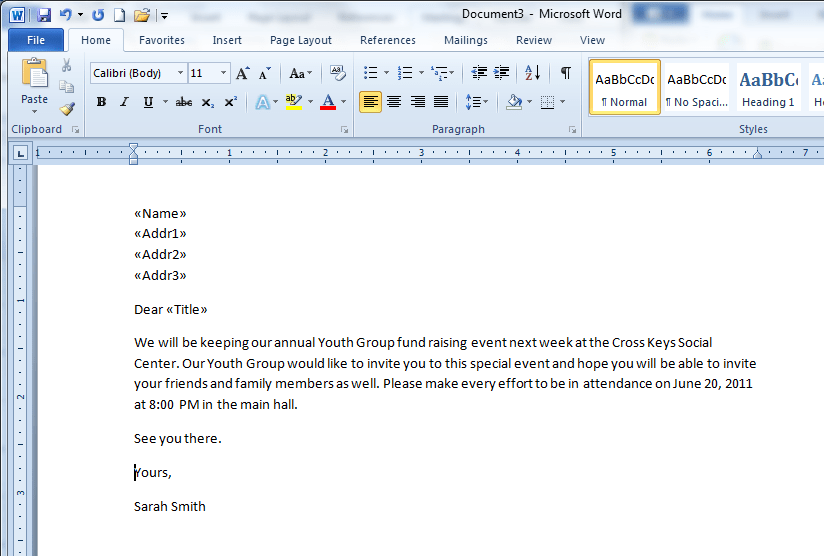Image resolution: width=824 pixels, height=556 pixels.
Task: Apply yellow text highlight color
Action: tap(294, 101)
